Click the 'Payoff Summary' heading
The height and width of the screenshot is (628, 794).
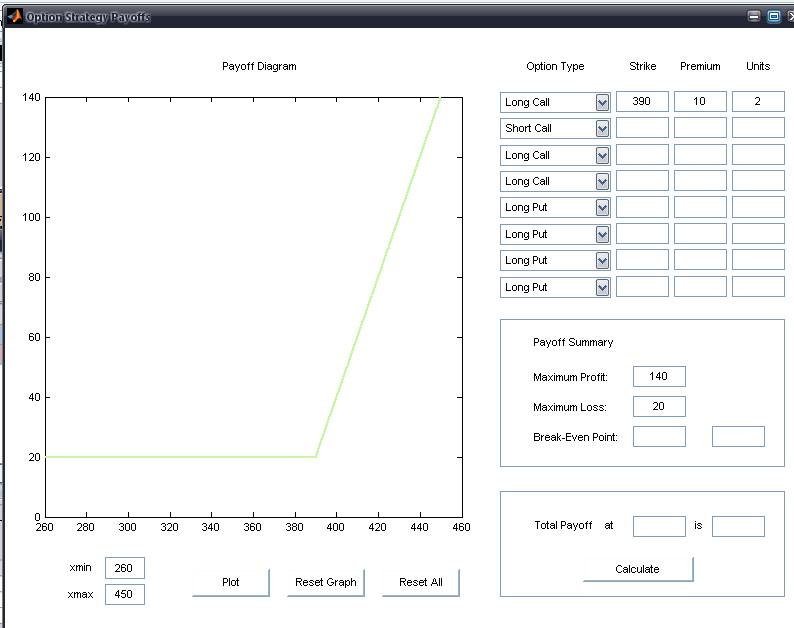[573, 342]
